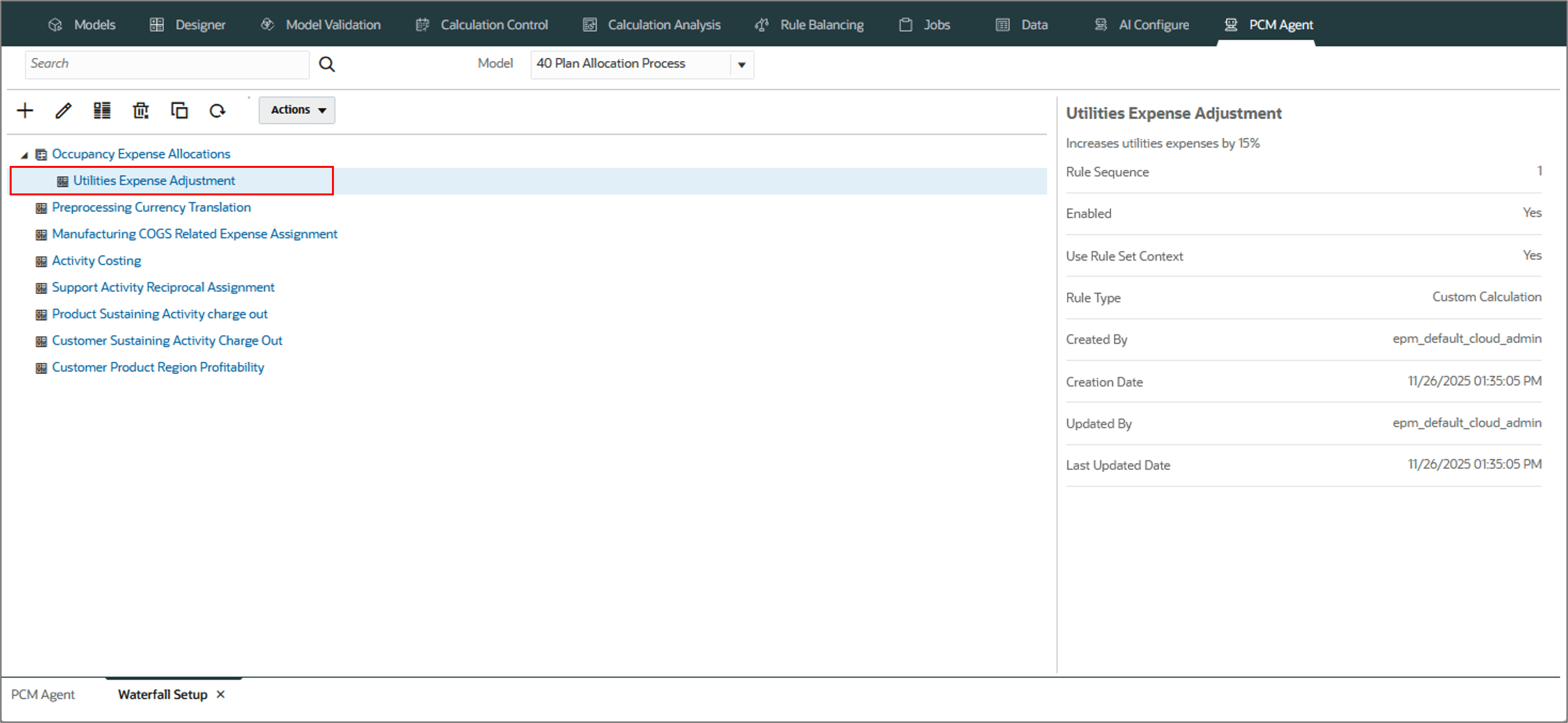Click the plus icon to add a rule
Image resolution: width=1568 pixels, height=723 pixels.
click(x=25, y=110)
